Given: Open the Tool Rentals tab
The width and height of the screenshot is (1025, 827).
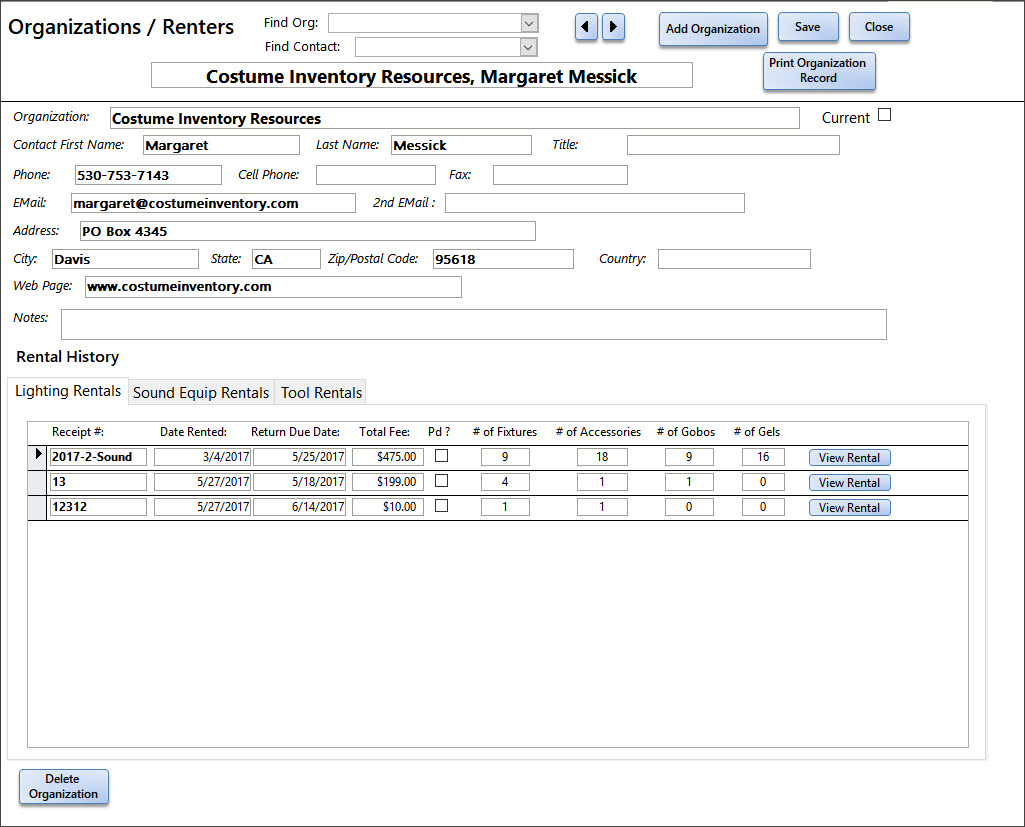Looking at the screenshot, I should (x=321, y=393).
